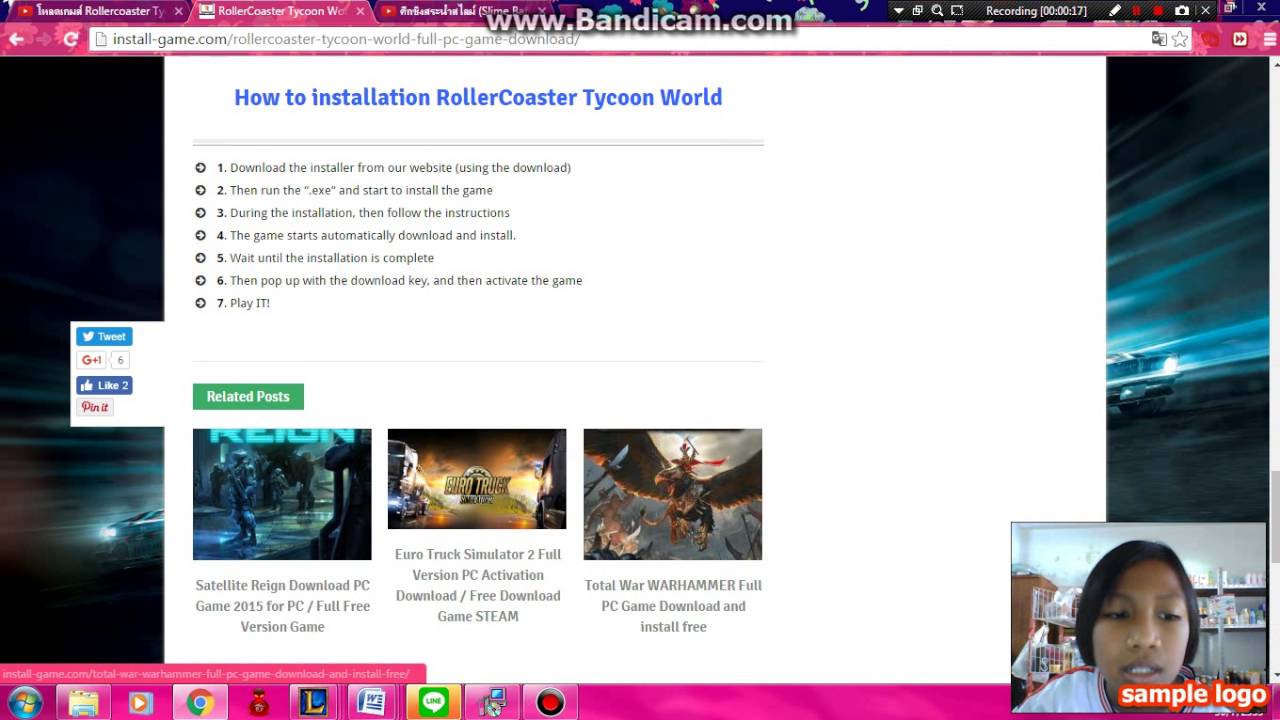Open Microsoft Word from the taskbar
Viewport: 1280px width, 720px height.
click(x=372, y=703)
